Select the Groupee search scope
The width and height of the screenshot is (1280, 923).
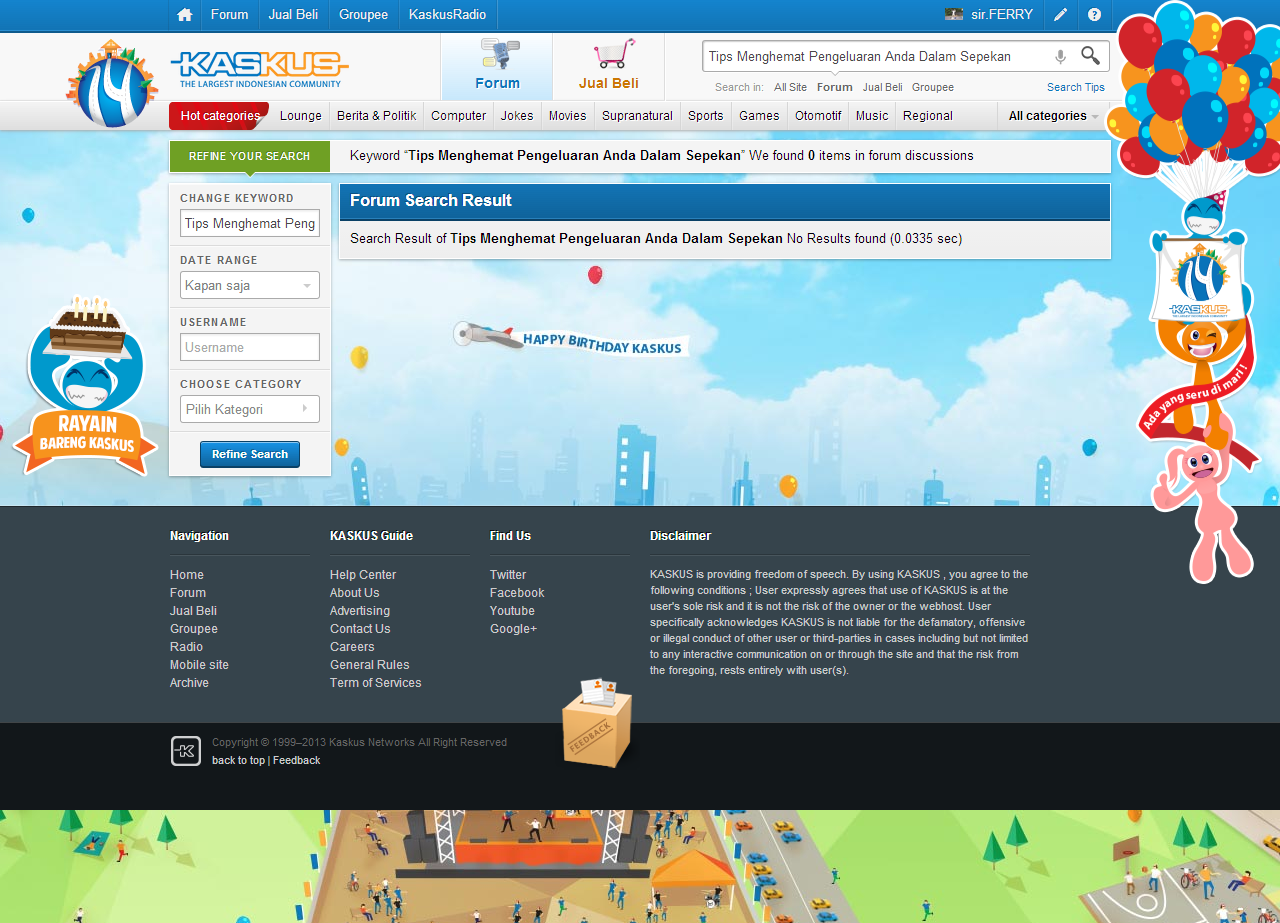click(933, 87)
